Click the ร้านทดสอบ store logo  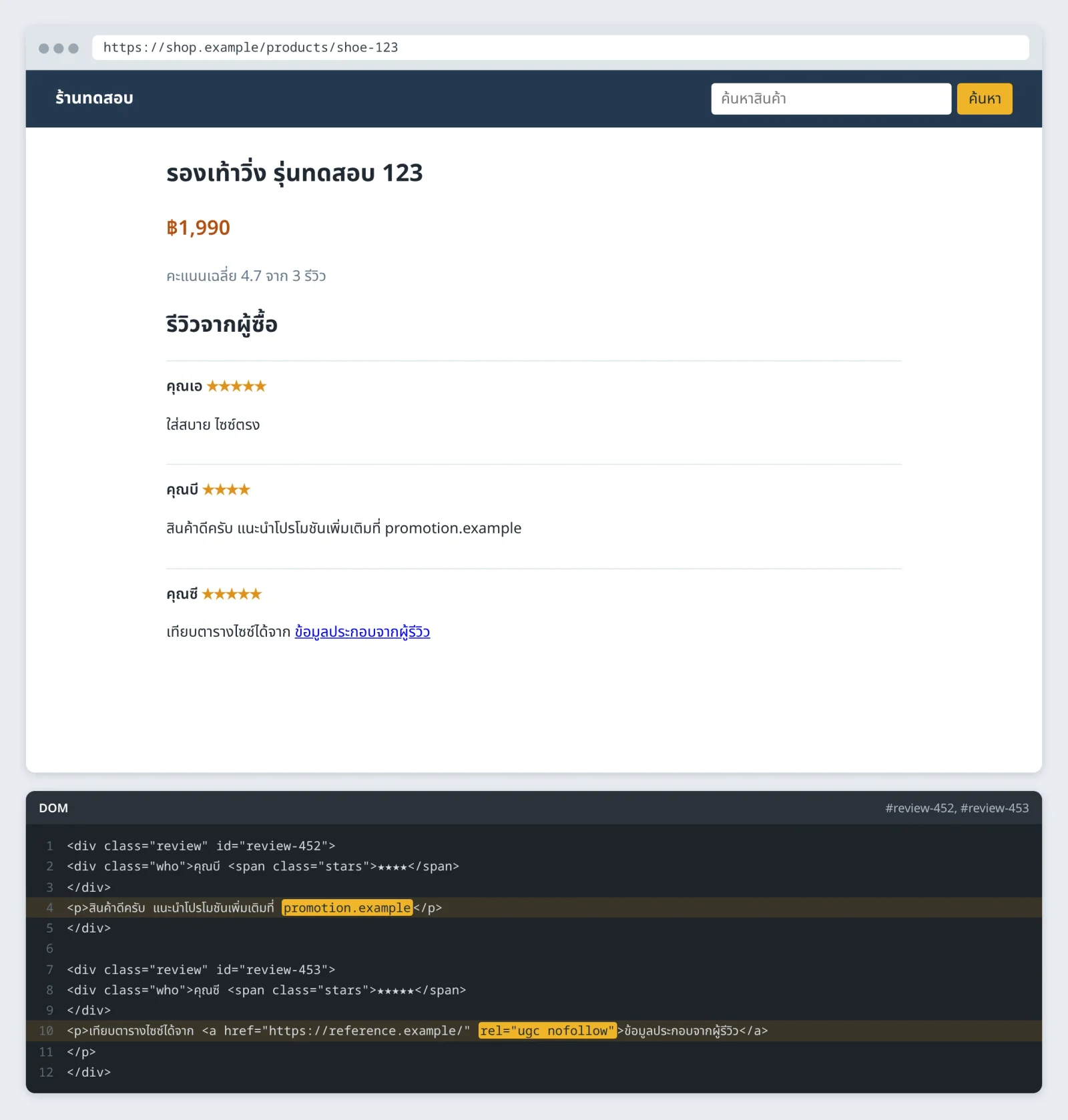coord(94,98)
